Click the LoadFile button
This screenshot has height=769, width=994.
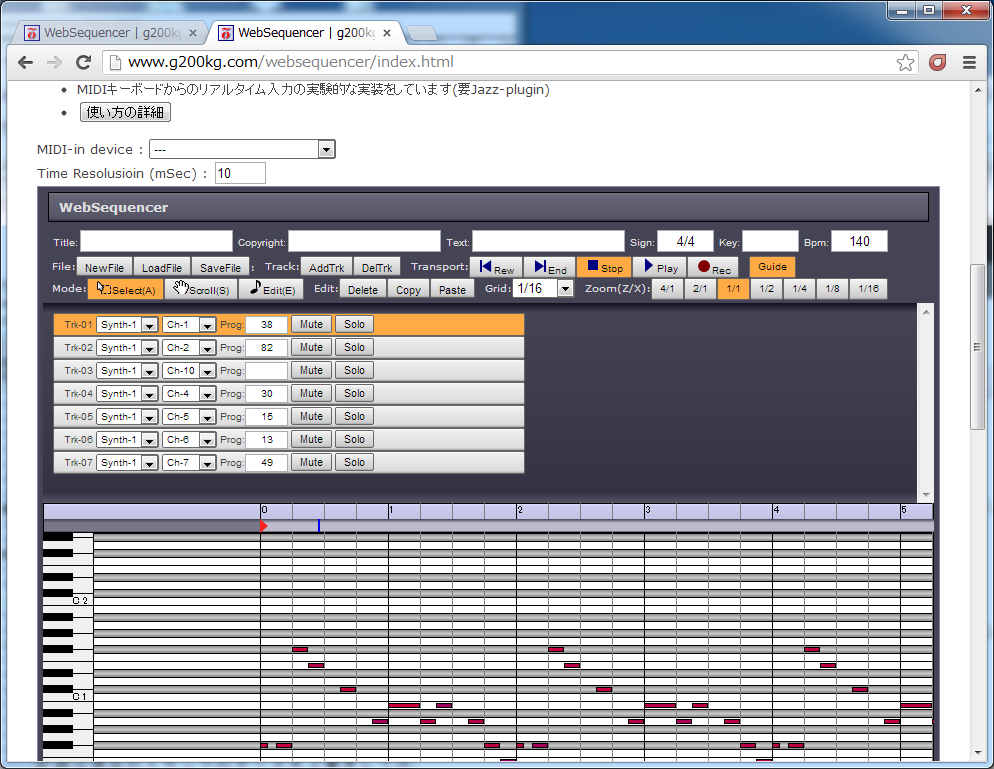[162, 267]
